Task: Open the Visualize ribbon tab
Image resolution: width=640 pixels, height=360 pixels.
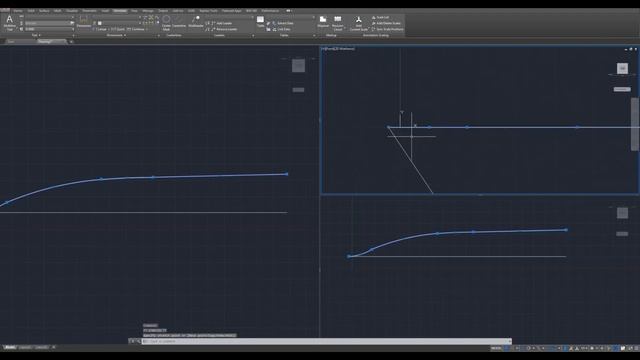Action: (72, 11)
